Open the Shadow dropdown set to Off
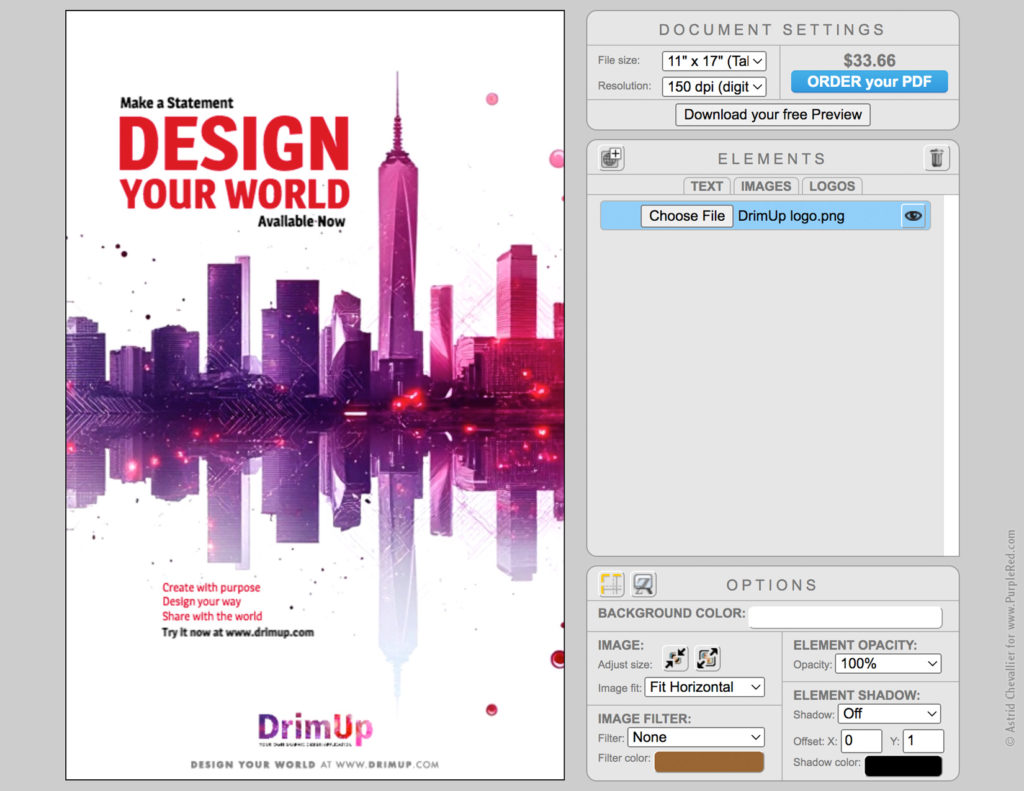Viewport: 1024px width, 791px height. click(x=889, y=714)
